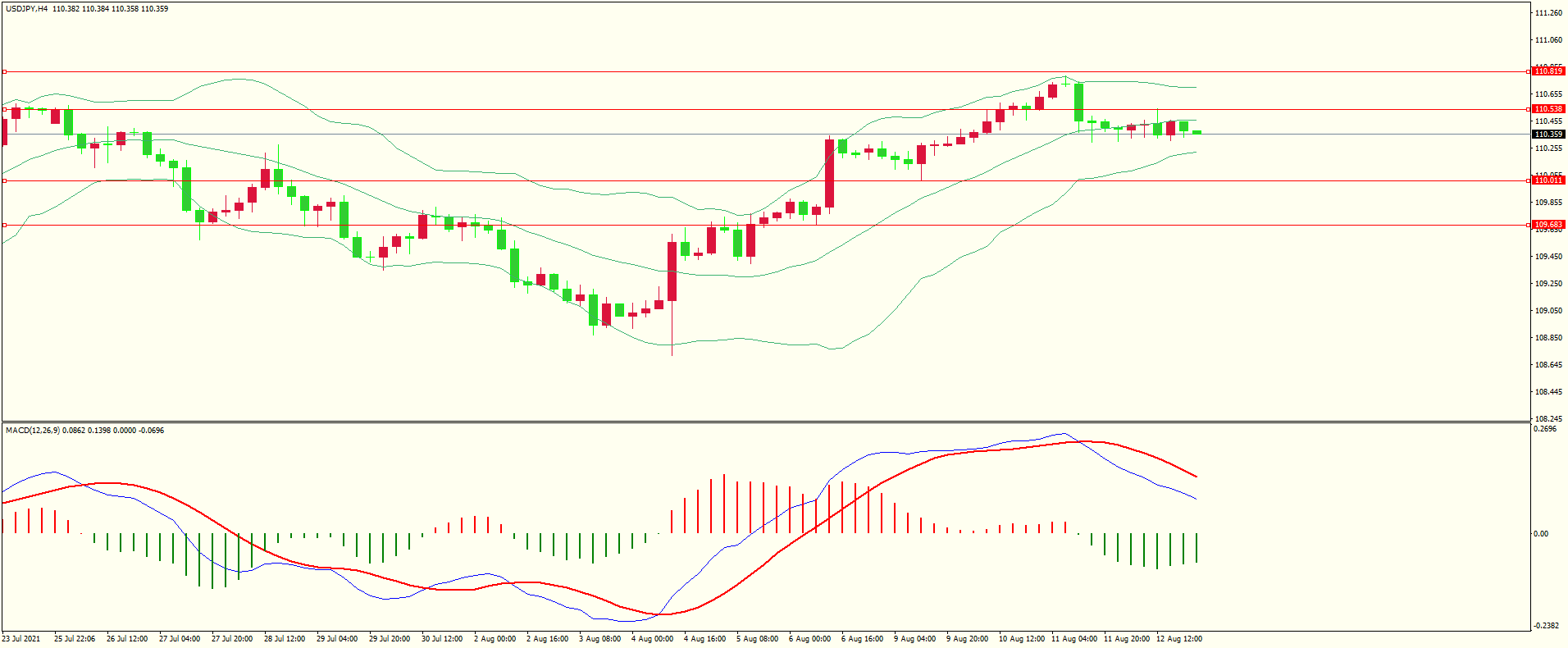Click the 111.060 price axis label
The width and height of the screenshot is (1568, 648).
[x=1548, y=40]
